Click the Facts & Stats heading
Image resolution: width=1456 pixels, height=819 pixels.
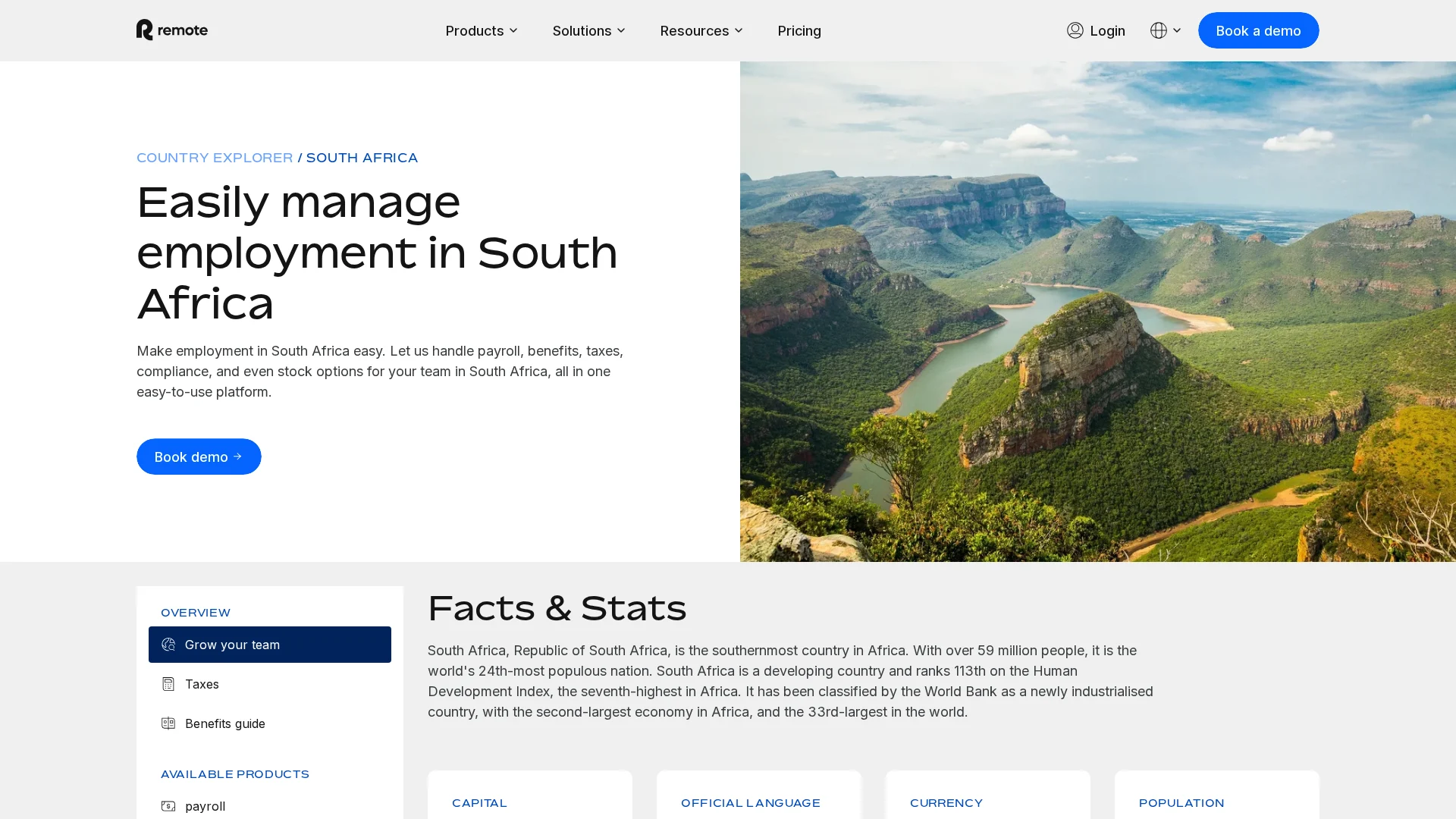557,608
